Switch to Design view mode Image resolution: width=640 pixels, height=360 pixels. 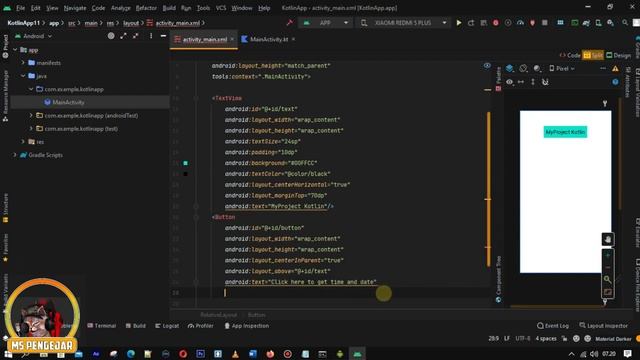618,55
